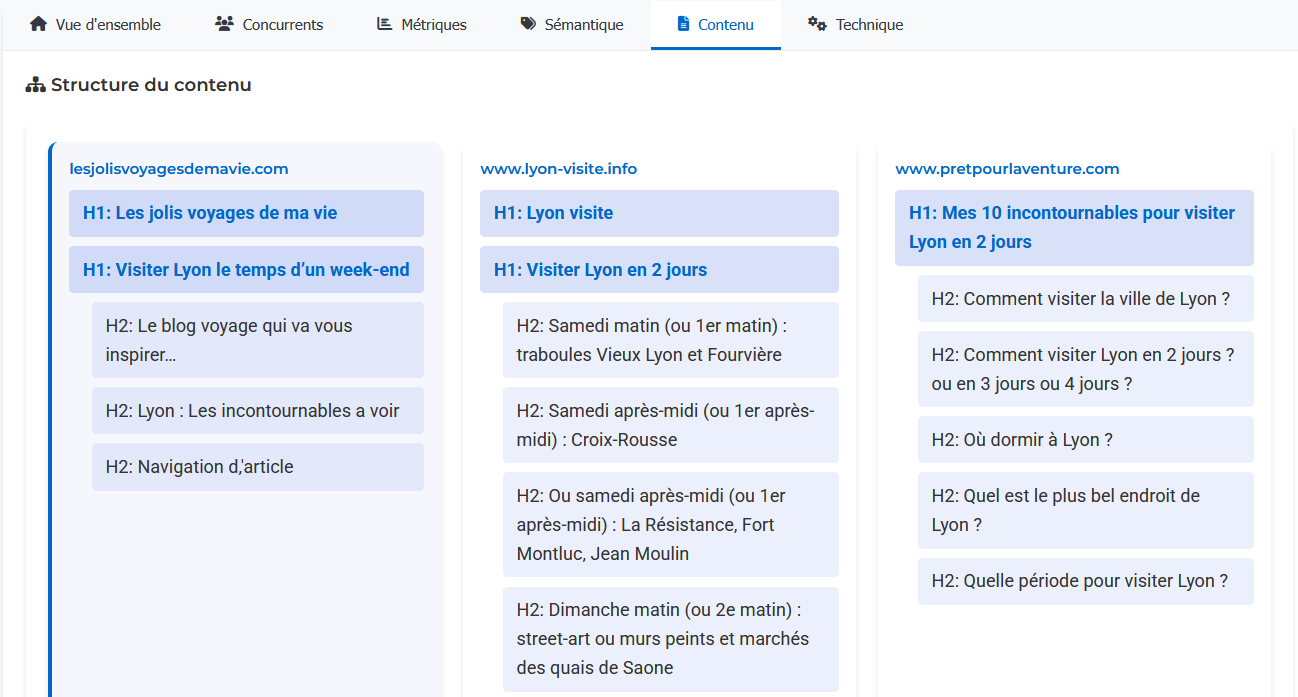This screenshot has width=1298, height=697.
Task: Select the H2 'Où dormir à Lyon ?' card
Action: [x=1085, y=439]
